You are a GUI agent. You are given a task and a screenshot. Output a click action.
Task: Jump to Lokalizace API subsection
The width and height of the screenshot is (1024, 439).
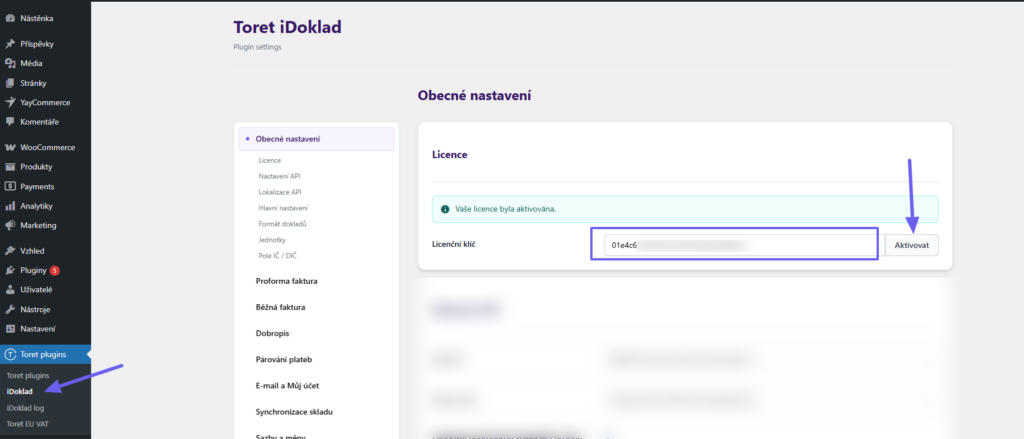[280, 192]
